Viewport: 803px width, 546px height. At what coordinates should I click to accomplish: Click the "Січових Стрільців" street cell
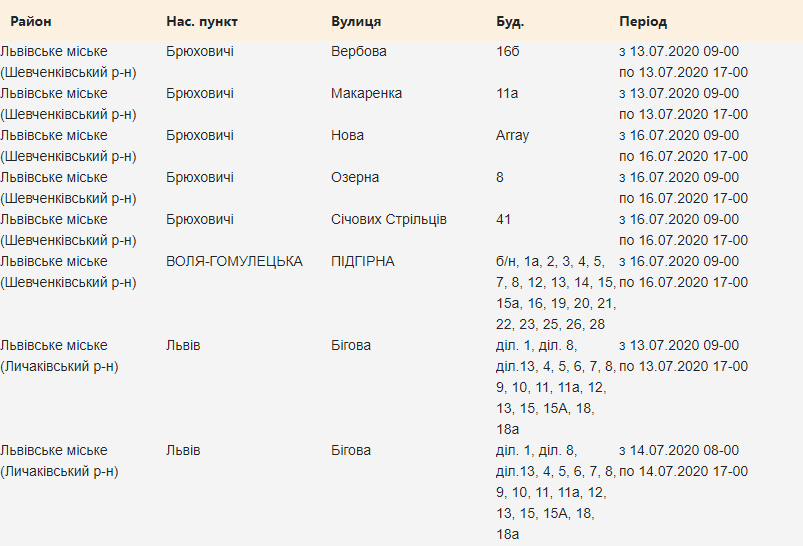coord(389,219)
